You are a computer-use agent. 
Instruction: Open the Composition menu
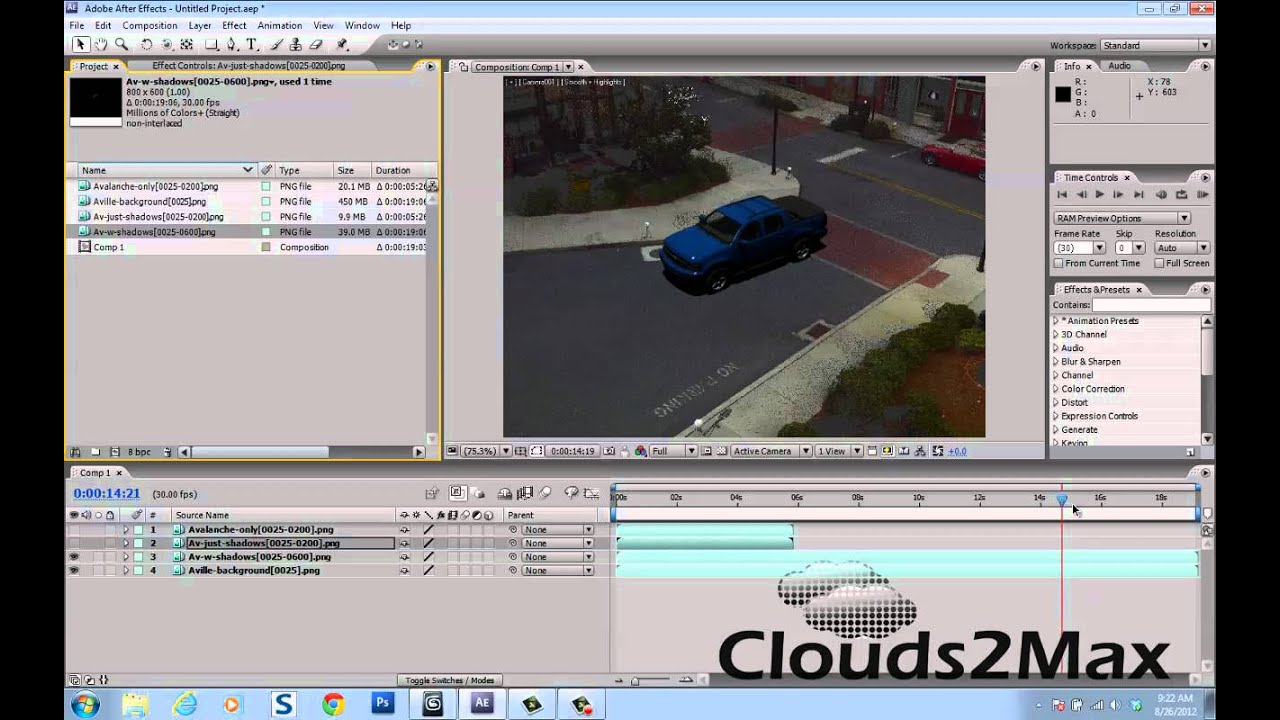coord(149,25)
